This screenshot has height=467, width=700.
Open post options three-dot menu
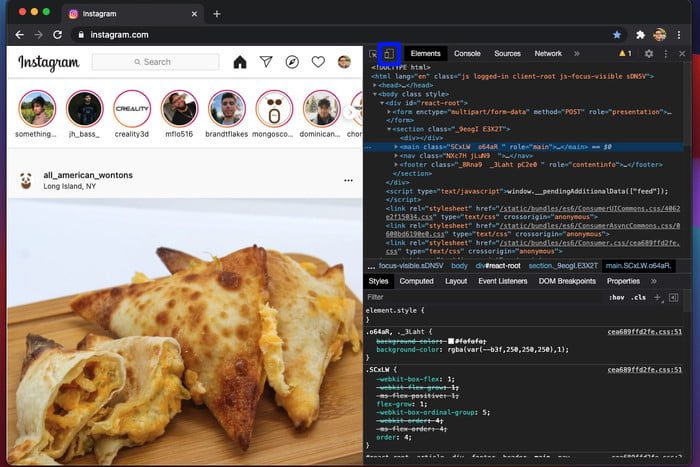point(348,180)
